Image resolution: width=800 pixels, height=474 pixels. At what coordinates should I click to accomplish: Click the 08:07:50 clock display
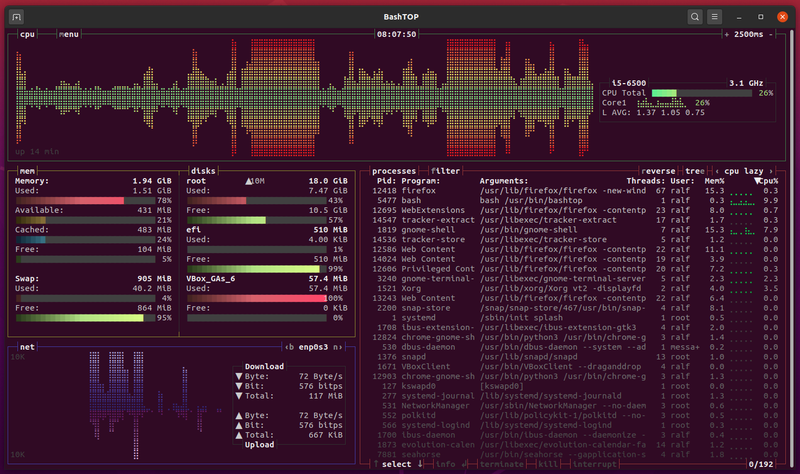[x=396, y=34]
